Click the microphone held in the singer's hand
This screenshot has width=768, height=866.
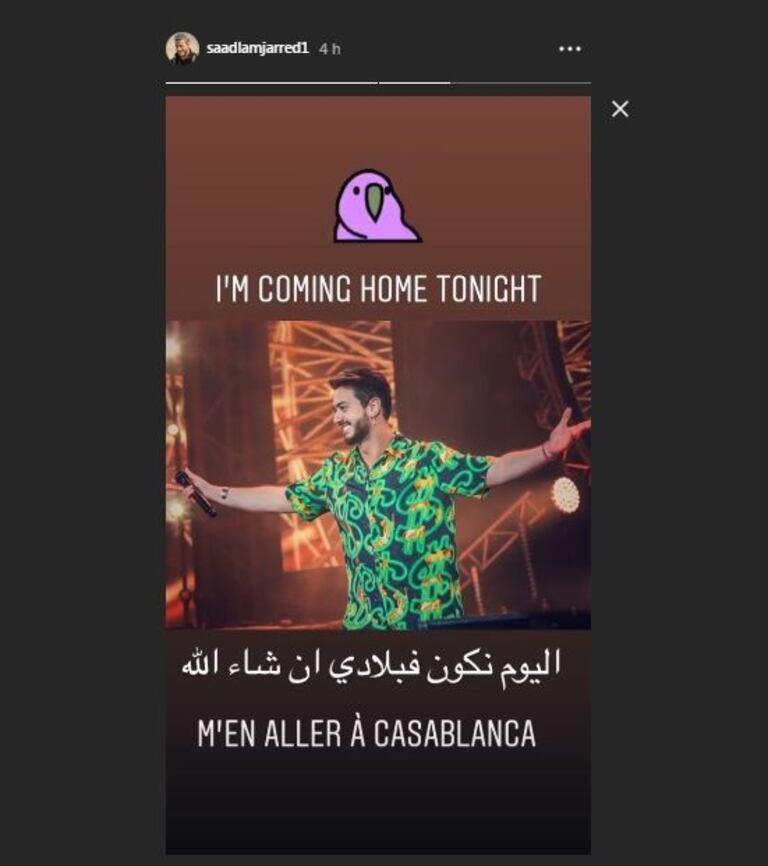(195, 493)
